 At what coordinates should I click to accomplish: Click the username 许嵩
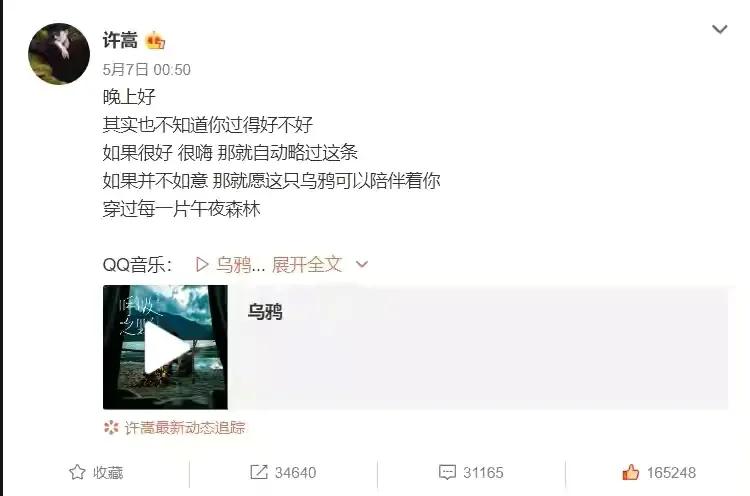pos(120,40)
